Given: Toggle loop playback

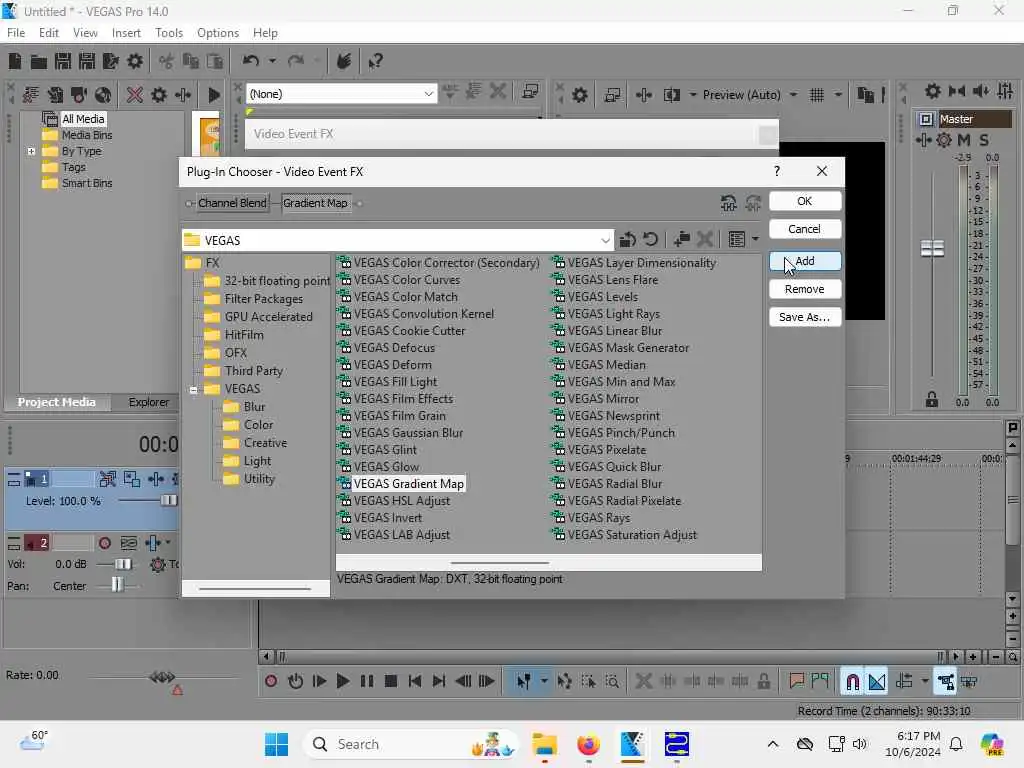Looking at the screenshot, I should coord(295,681).
